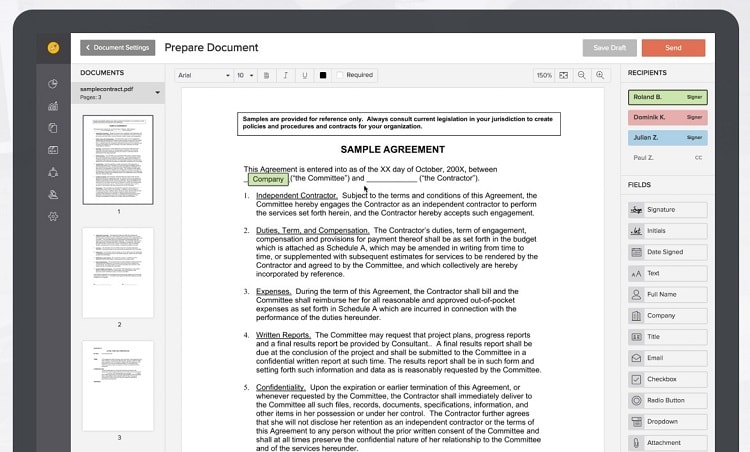Viewport: 750px width, 452px height.
Task: Select recipient Julian Z.
Action: [668, 138]
